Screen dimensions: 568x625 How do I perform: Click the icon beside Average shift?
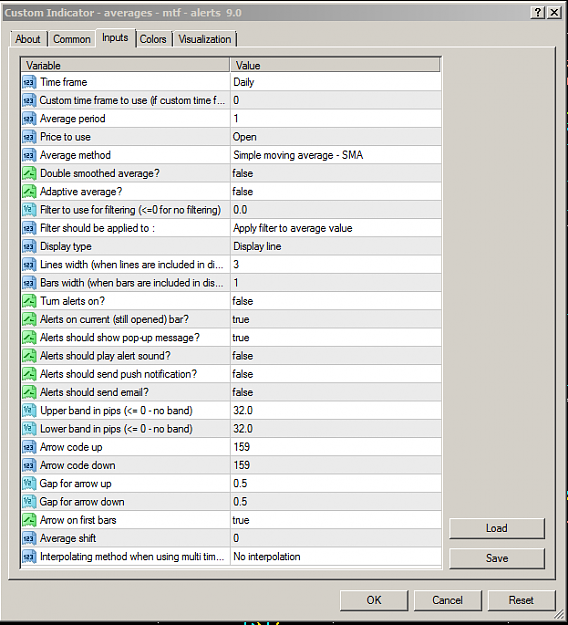(x=29, y=539)
